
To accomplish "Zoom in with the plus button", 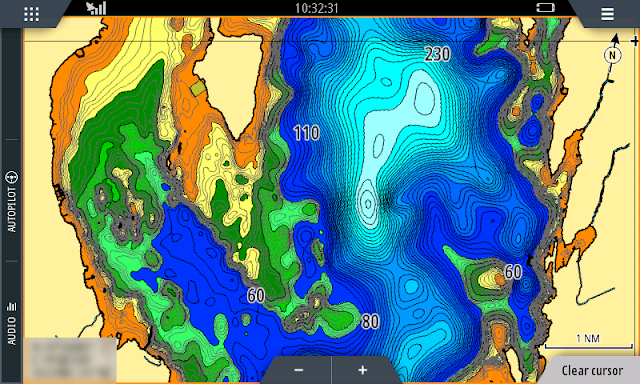I will coord(363,370).
